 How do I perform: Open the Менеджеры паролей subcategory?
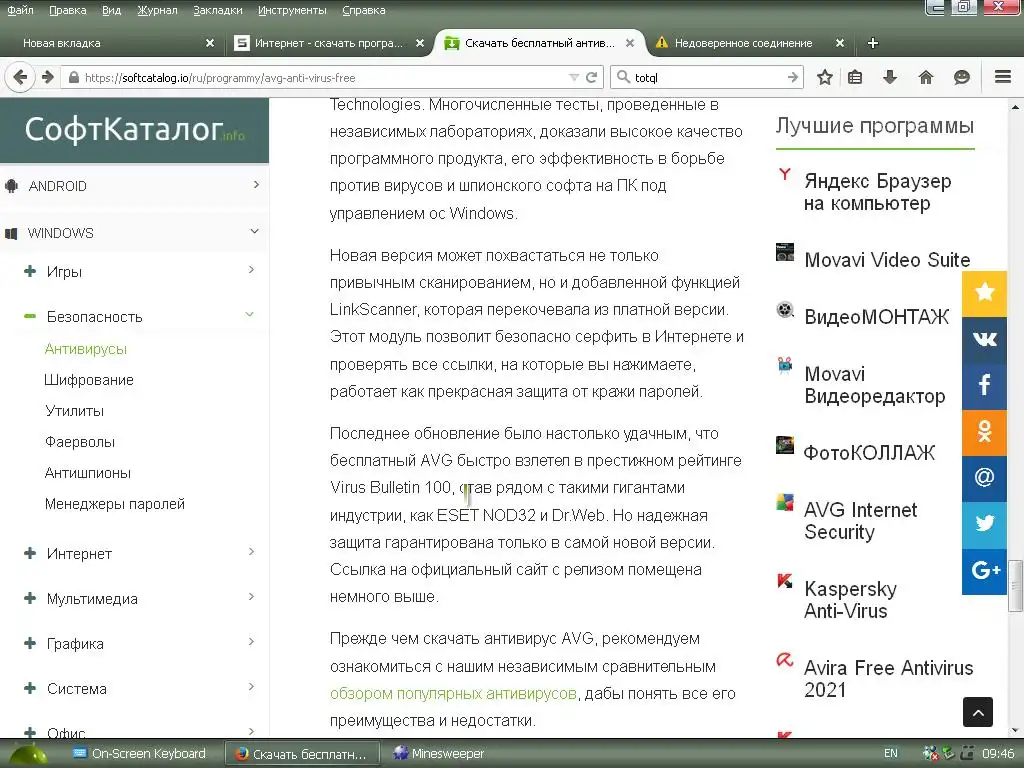point(115,504)
